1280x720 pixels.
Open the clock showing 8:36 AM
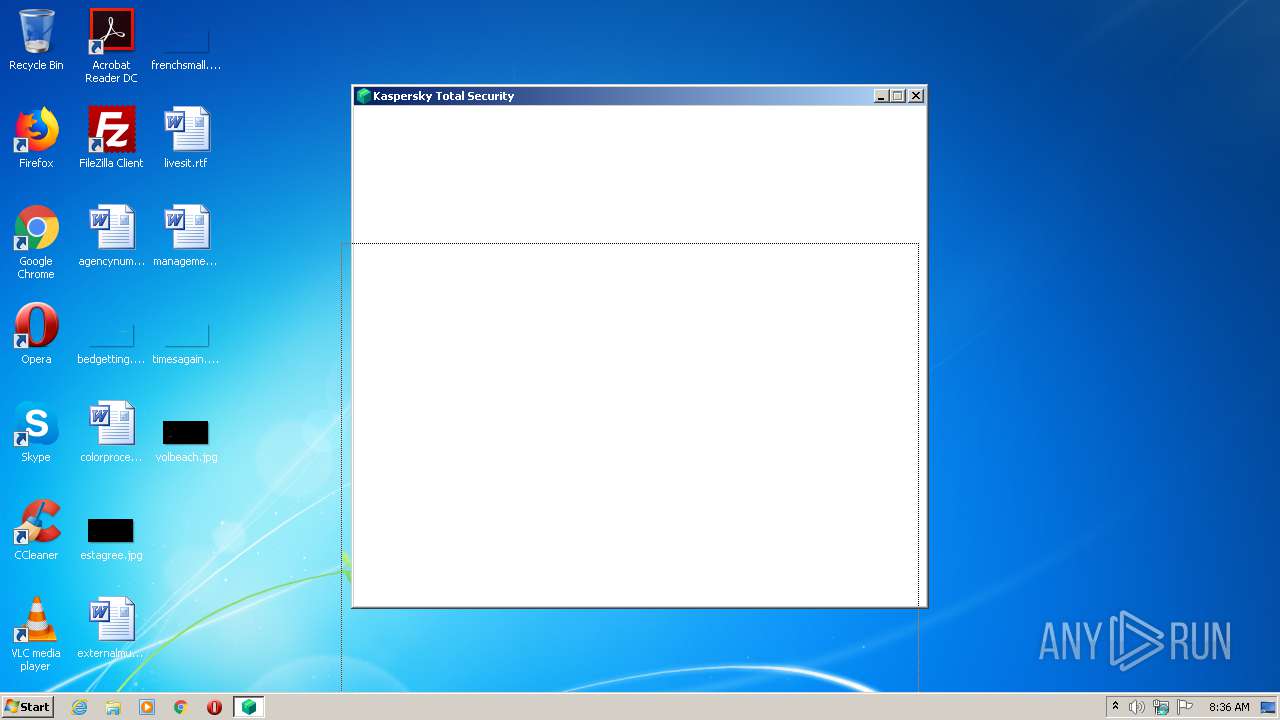point(1229,707)
